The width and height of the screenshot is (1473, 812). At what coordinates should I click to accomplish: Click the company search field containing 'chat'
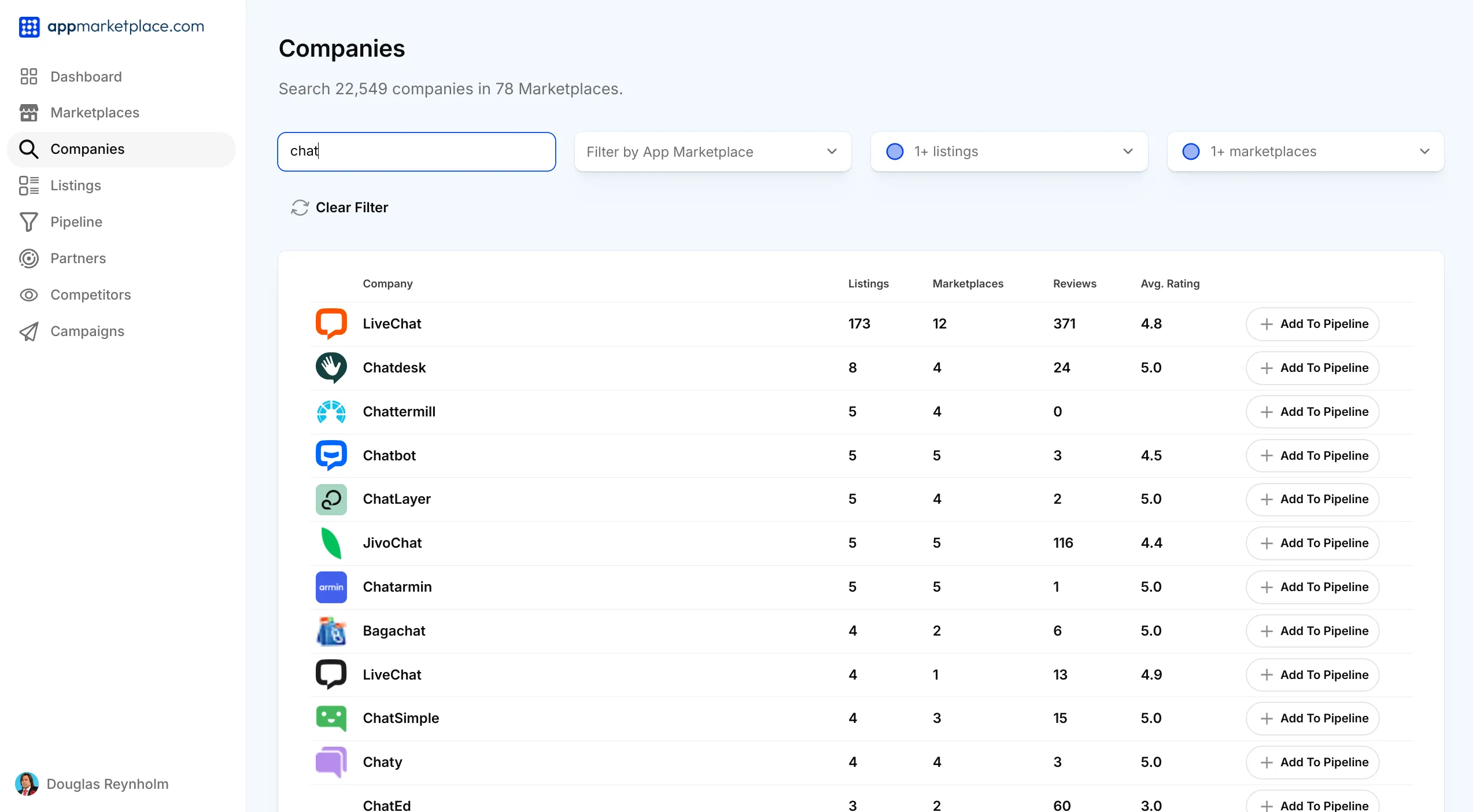point(416,152)
